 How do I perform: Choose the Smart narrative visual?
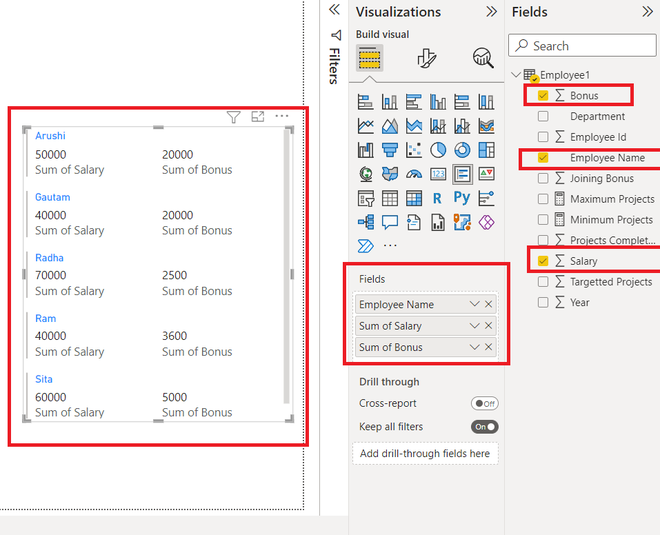click(414, 222)
